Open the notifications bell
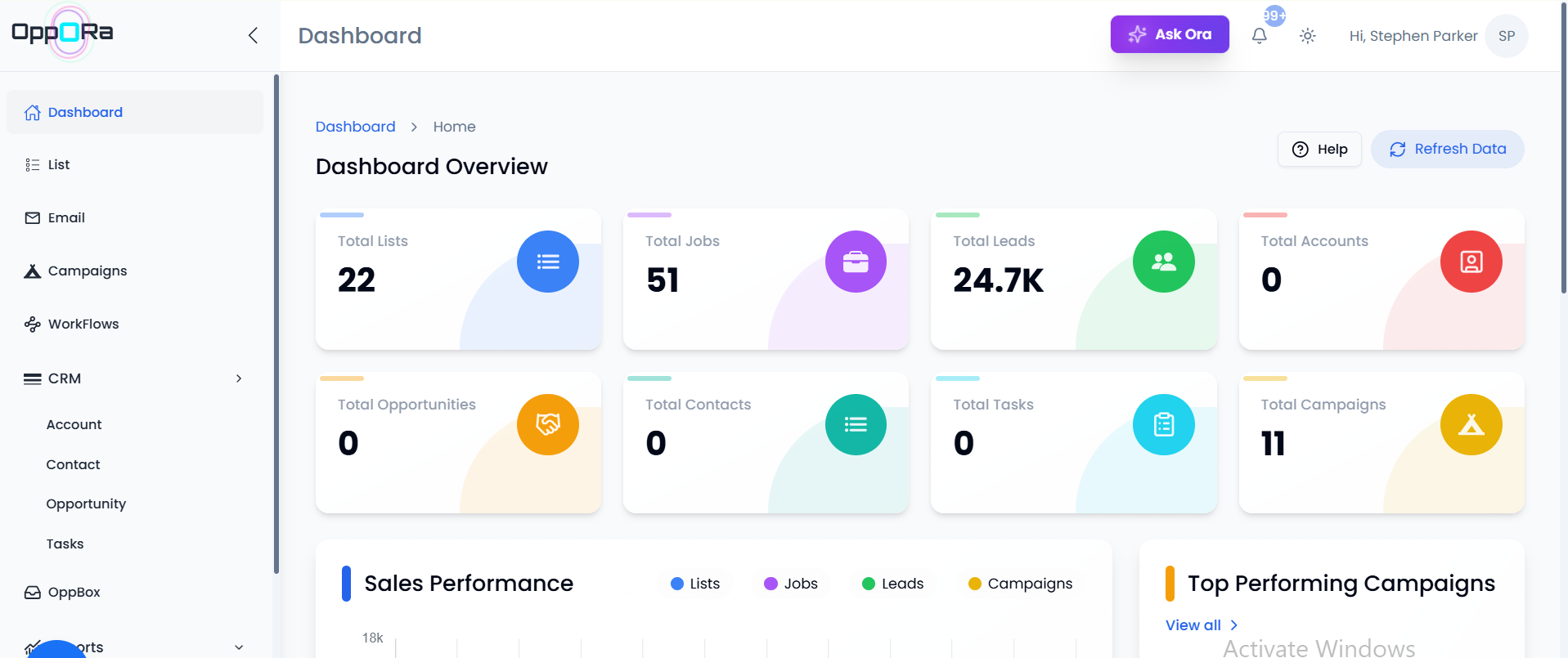Screen dimensions: 1568x658 [x=1260, y=36]
